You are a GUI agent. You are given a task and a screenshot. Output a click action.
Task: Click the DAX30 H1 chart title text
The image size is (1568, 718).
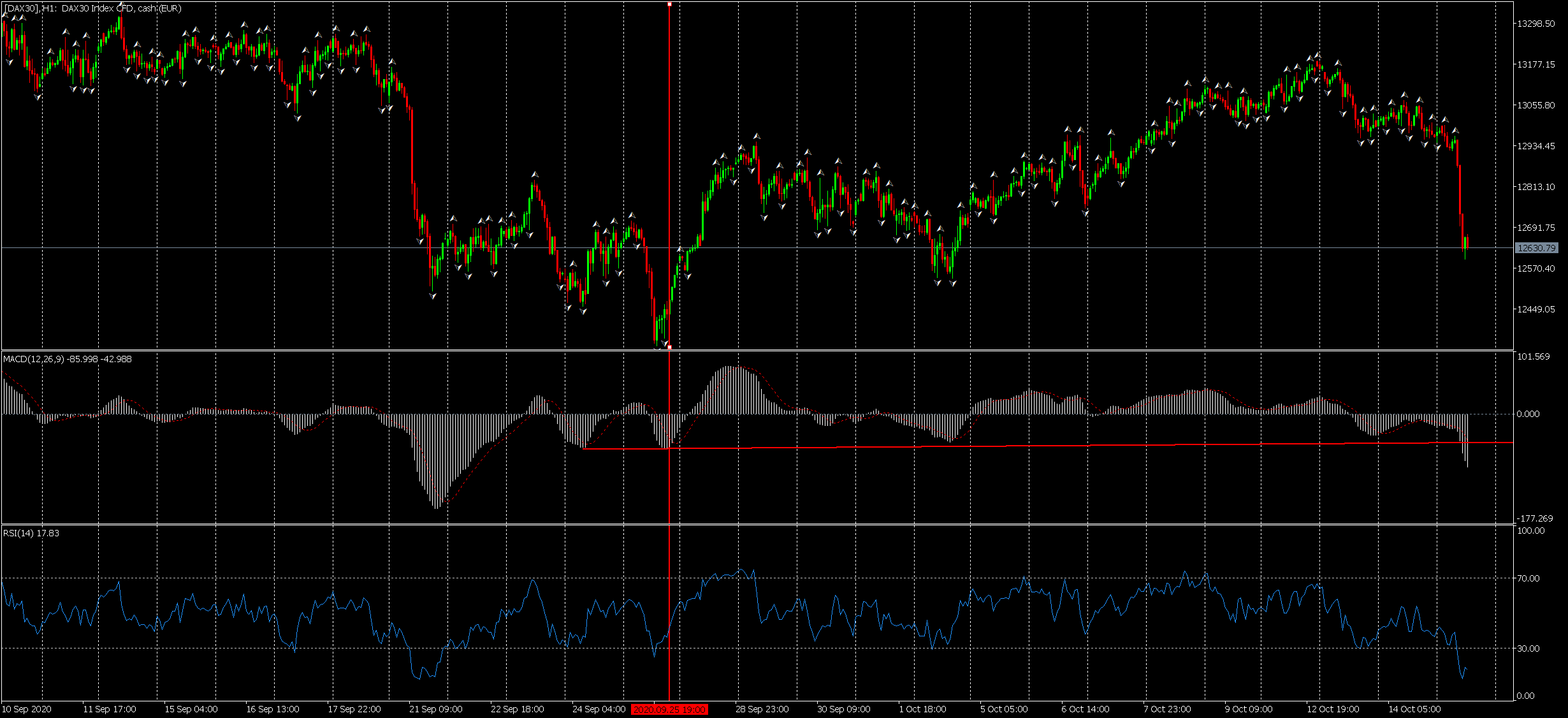click(x=92, y=8)
